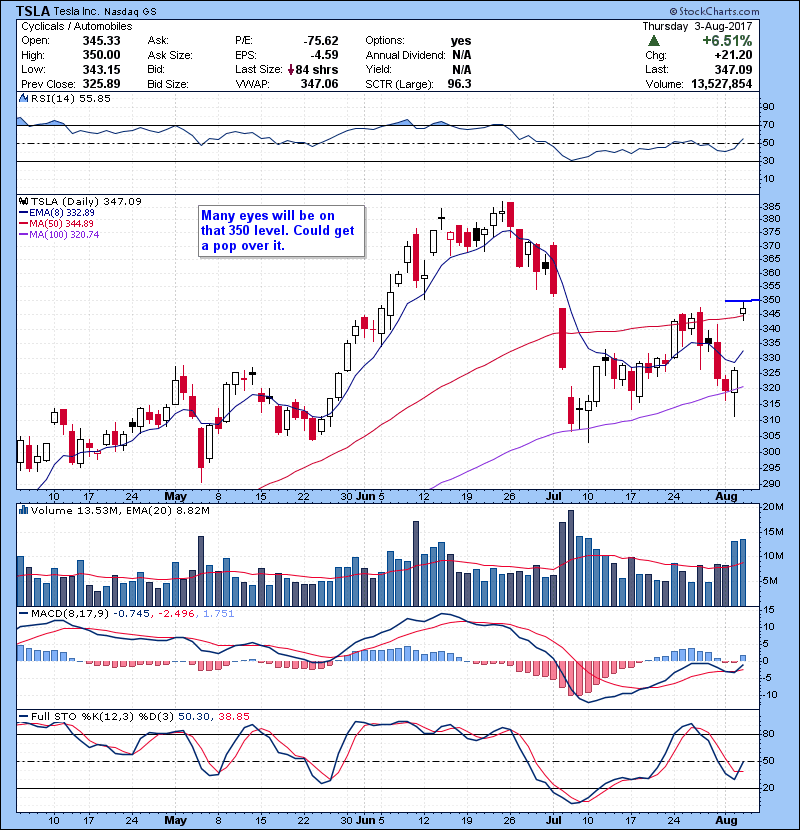Click the Volume 13.53M, EMA(20) 8.82M label
The width and height of the screenshot is (800, 830).
(x=120, y=510)
